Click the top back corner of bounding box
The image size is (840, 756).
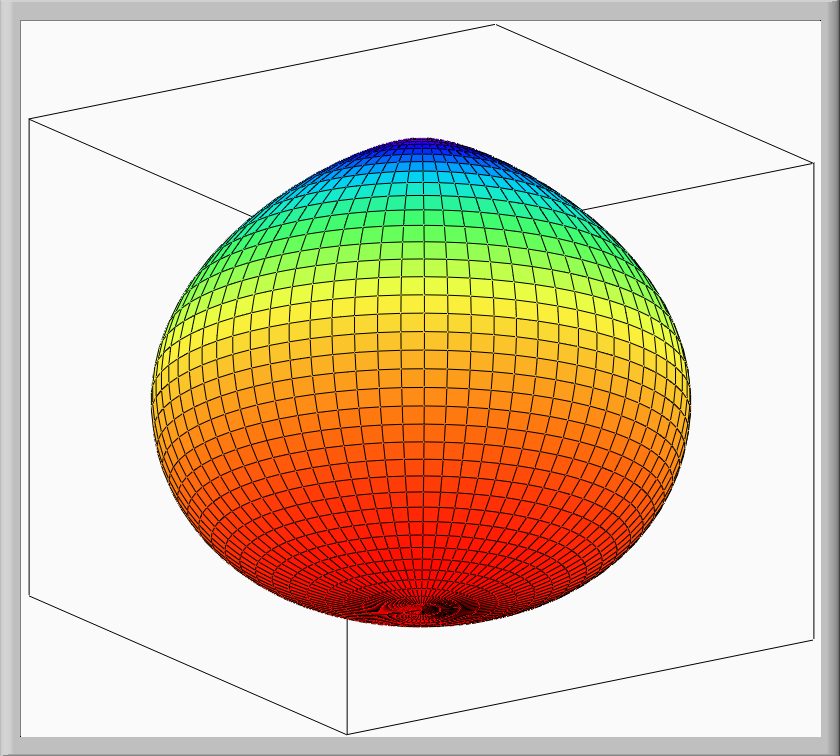pos(495,24)
